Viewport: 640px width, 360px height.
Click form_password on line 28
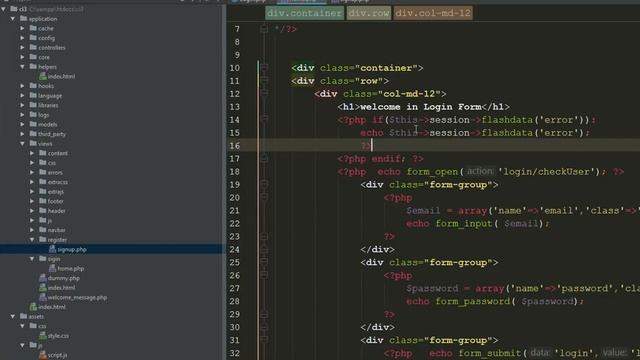point(473,301)
